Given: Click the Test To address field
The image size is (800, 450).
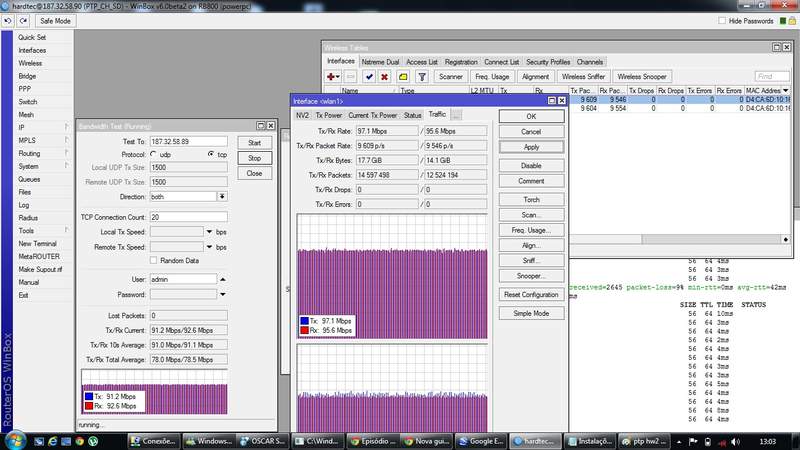Looking at the screenshot, I should [x=188, y=141].
